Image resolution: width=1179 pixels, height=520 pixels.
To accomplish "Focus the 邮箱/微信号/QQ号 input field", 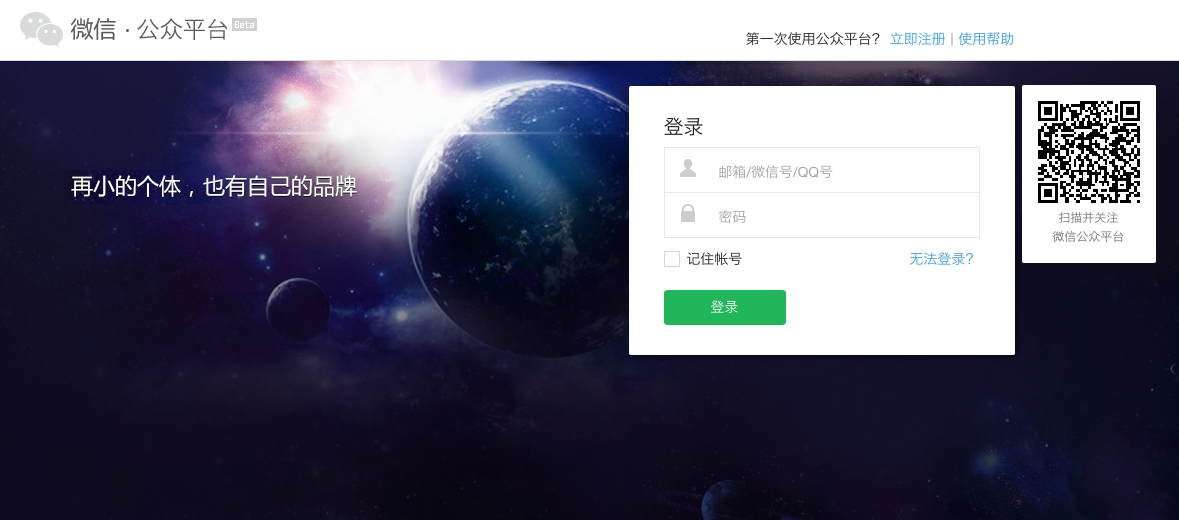I will (x=822, y=171).
